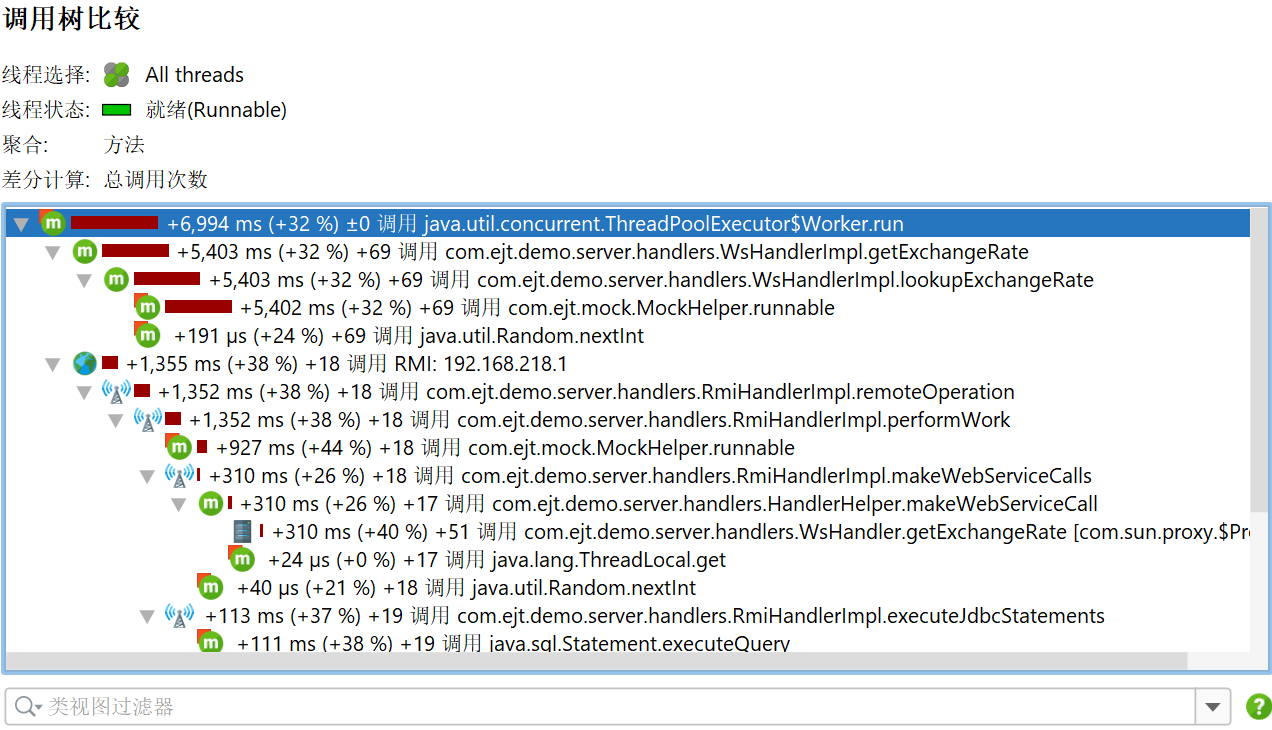Collapse the makeWebServiceCalls node

pos(147,476)
